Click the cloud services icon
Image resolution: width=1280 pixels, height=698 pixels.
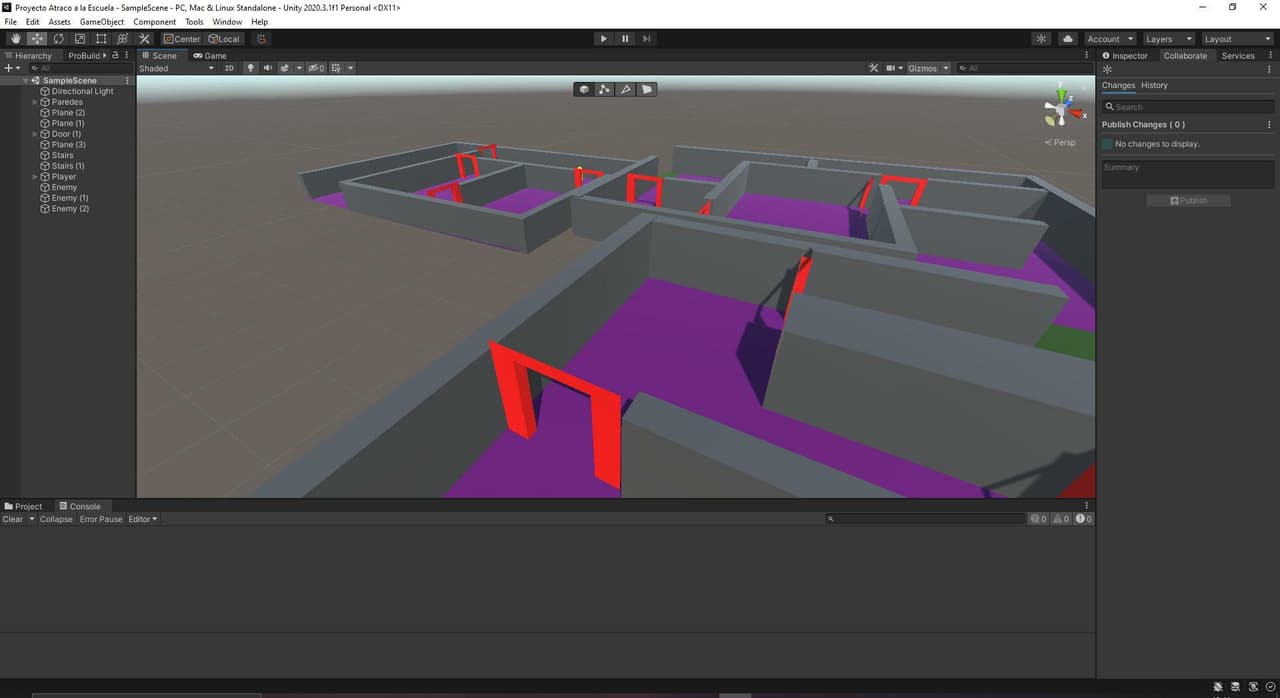(1068, 39)
